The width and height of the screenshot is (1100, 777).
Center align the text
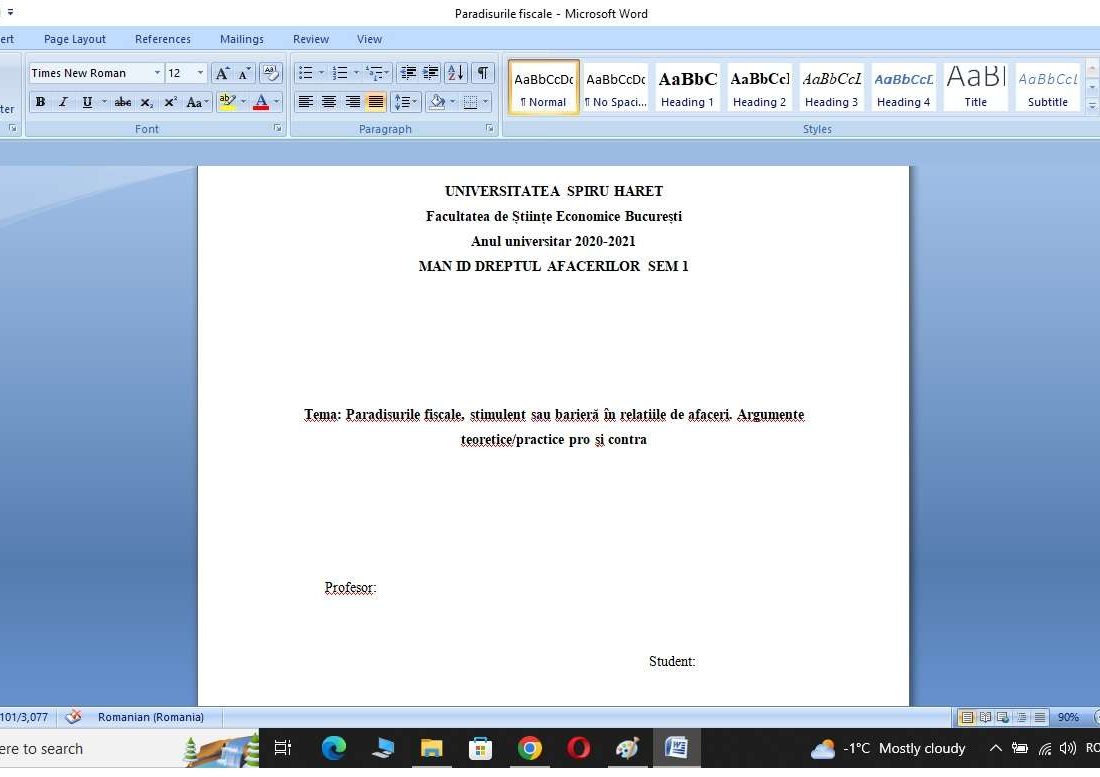329,102
